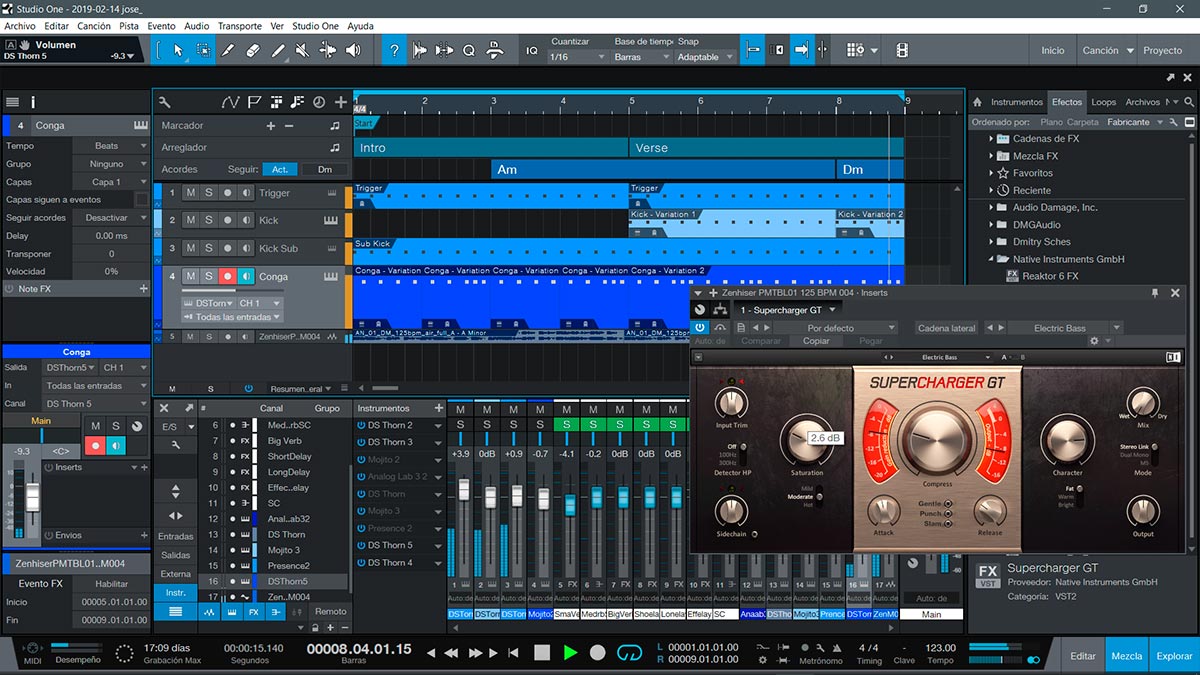Show automation curve icon above tracks

tap(230, 102)
